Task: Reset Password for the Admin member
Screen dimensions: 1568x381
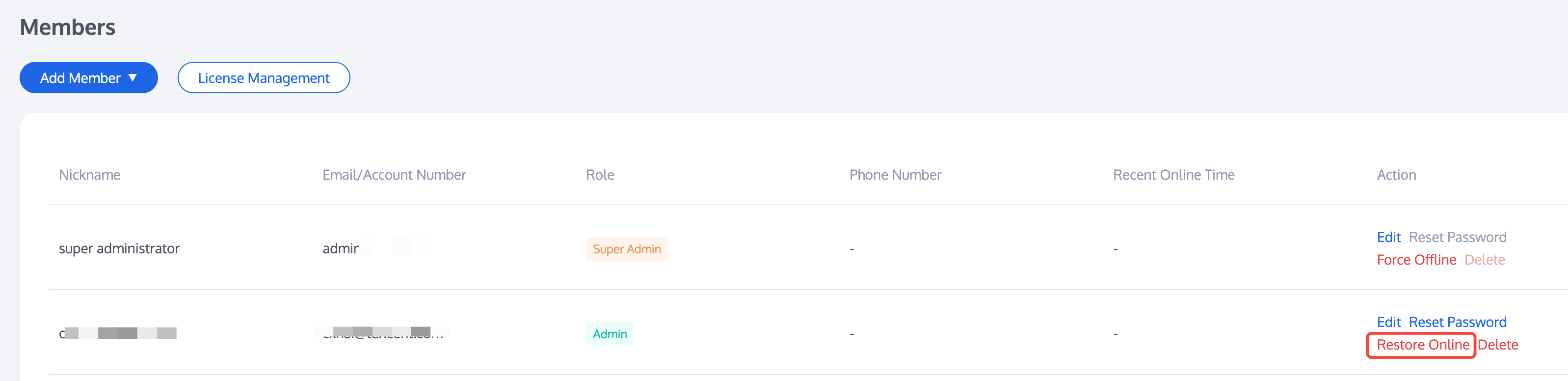Action: coord(1457,322)
